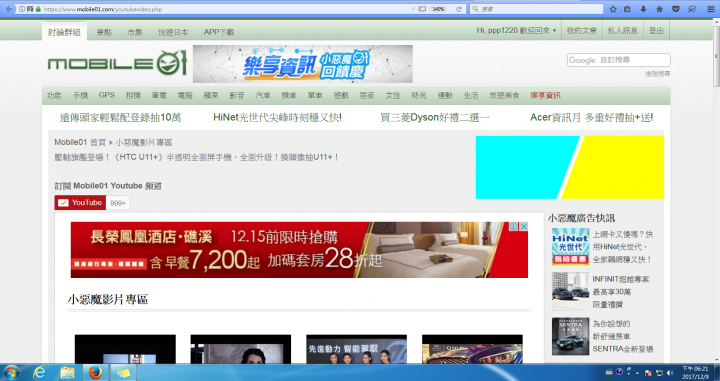The image size is (720, 381).
Task: Open the Windows Start button
Action: [x=11, y=373]
